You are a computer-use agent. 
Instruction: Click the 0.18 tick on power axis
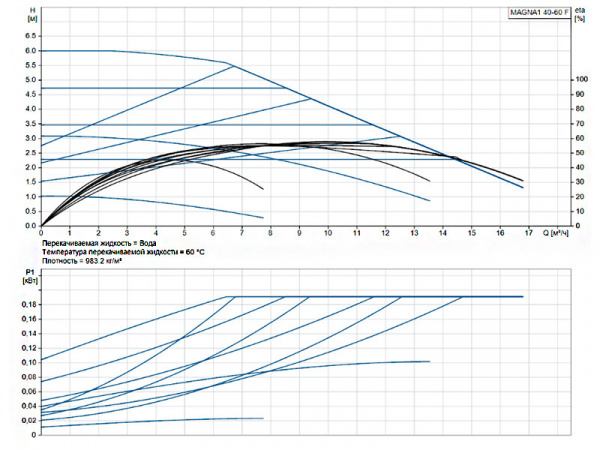coord(29,303)
